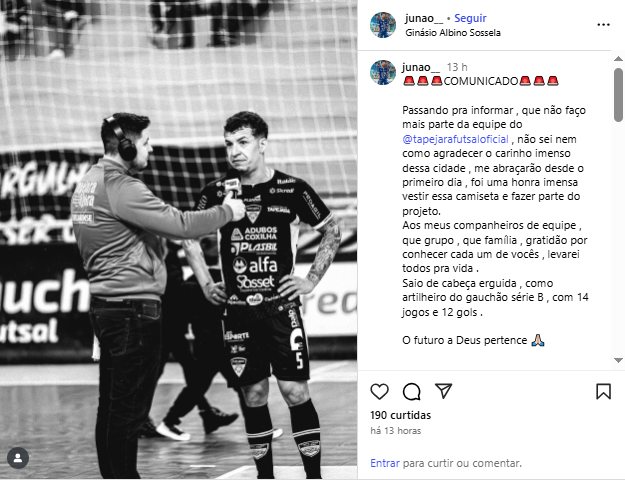Click the há 13 horas timestamp

pyautogui.click(x=395, y=431)
